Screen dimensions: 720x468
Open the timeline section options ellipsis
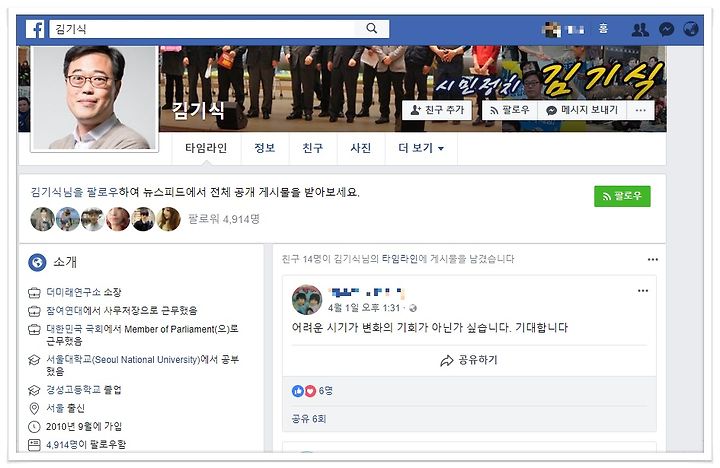coord(652,259)
